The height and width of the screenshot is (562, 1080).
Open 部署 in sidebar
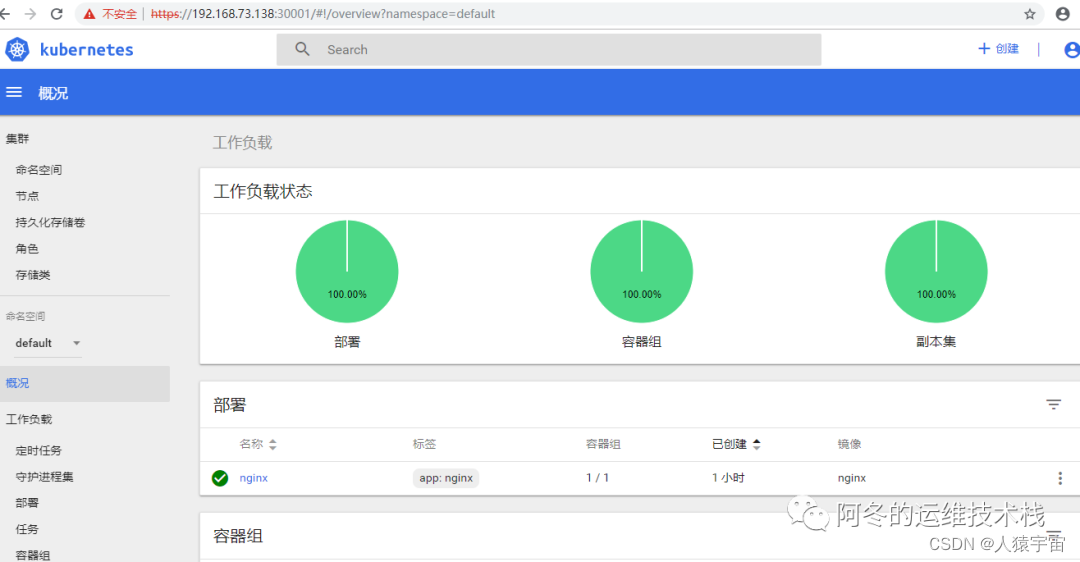(28, 503)
